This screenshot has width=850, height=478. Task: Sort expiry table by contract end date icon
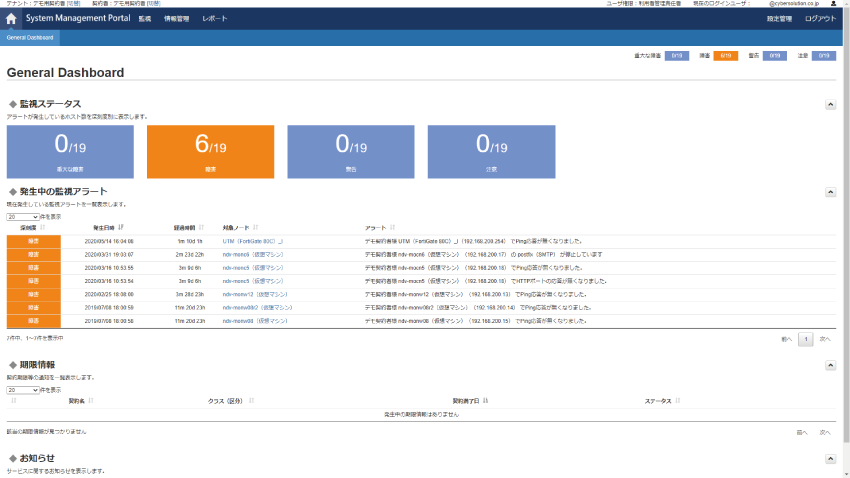tap(486, 401)
